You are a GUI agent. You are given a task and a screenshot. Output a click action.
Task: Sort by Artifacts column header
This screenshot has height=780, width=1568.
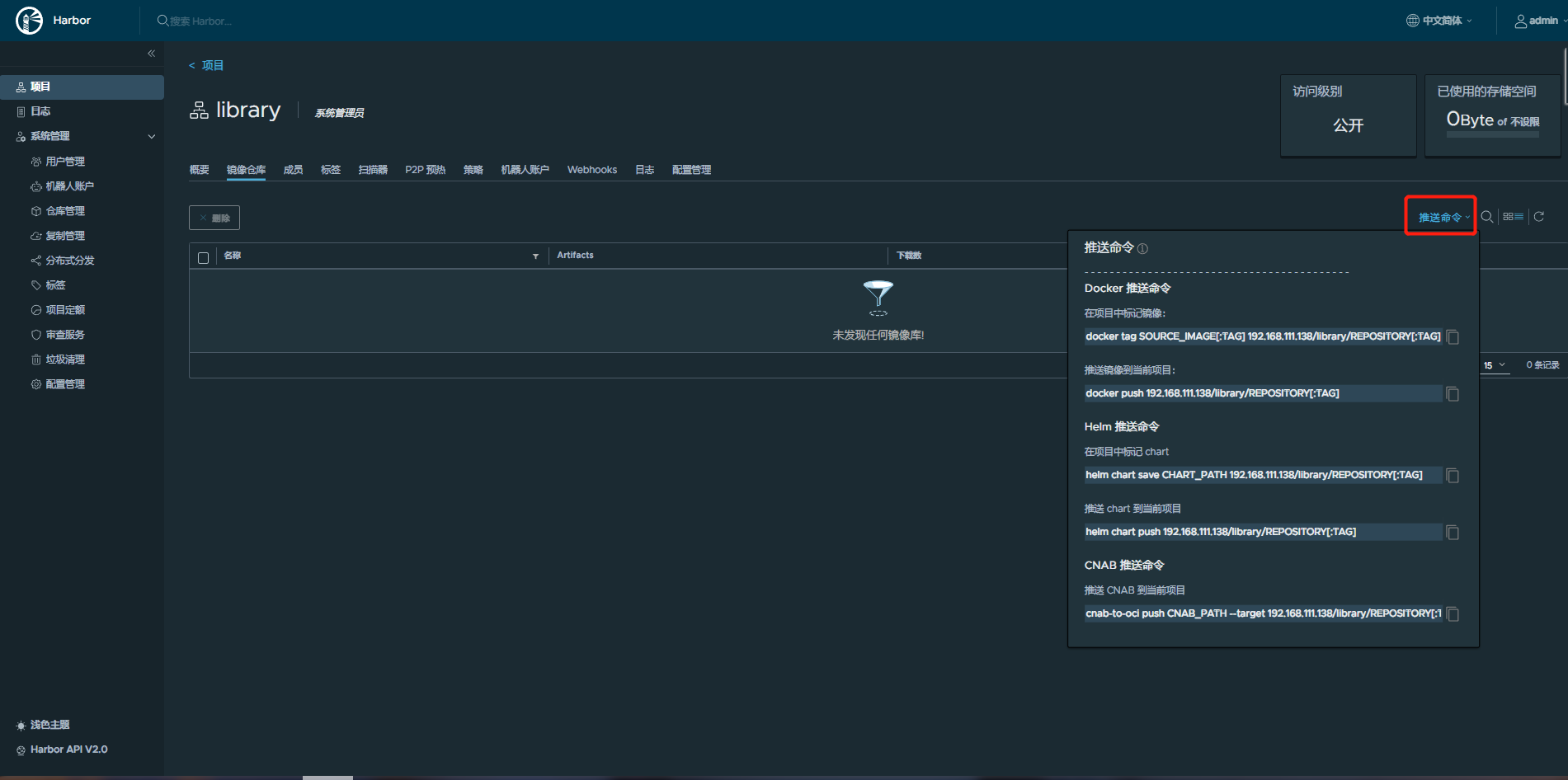click(x=575, y=256)
